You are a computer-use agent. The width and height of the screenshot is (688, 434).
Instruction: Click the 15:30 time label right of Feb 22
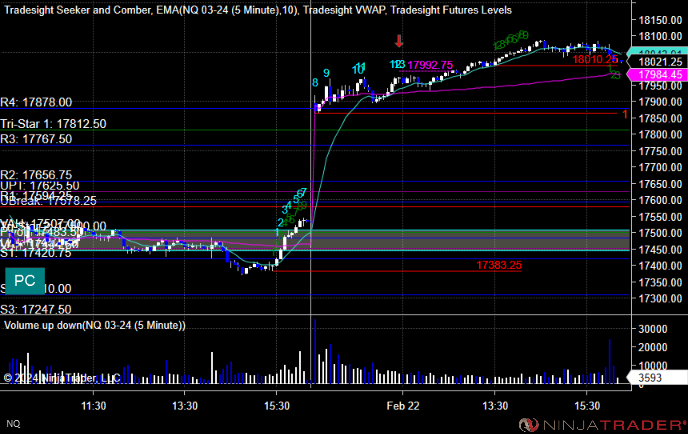coord(587,406)
